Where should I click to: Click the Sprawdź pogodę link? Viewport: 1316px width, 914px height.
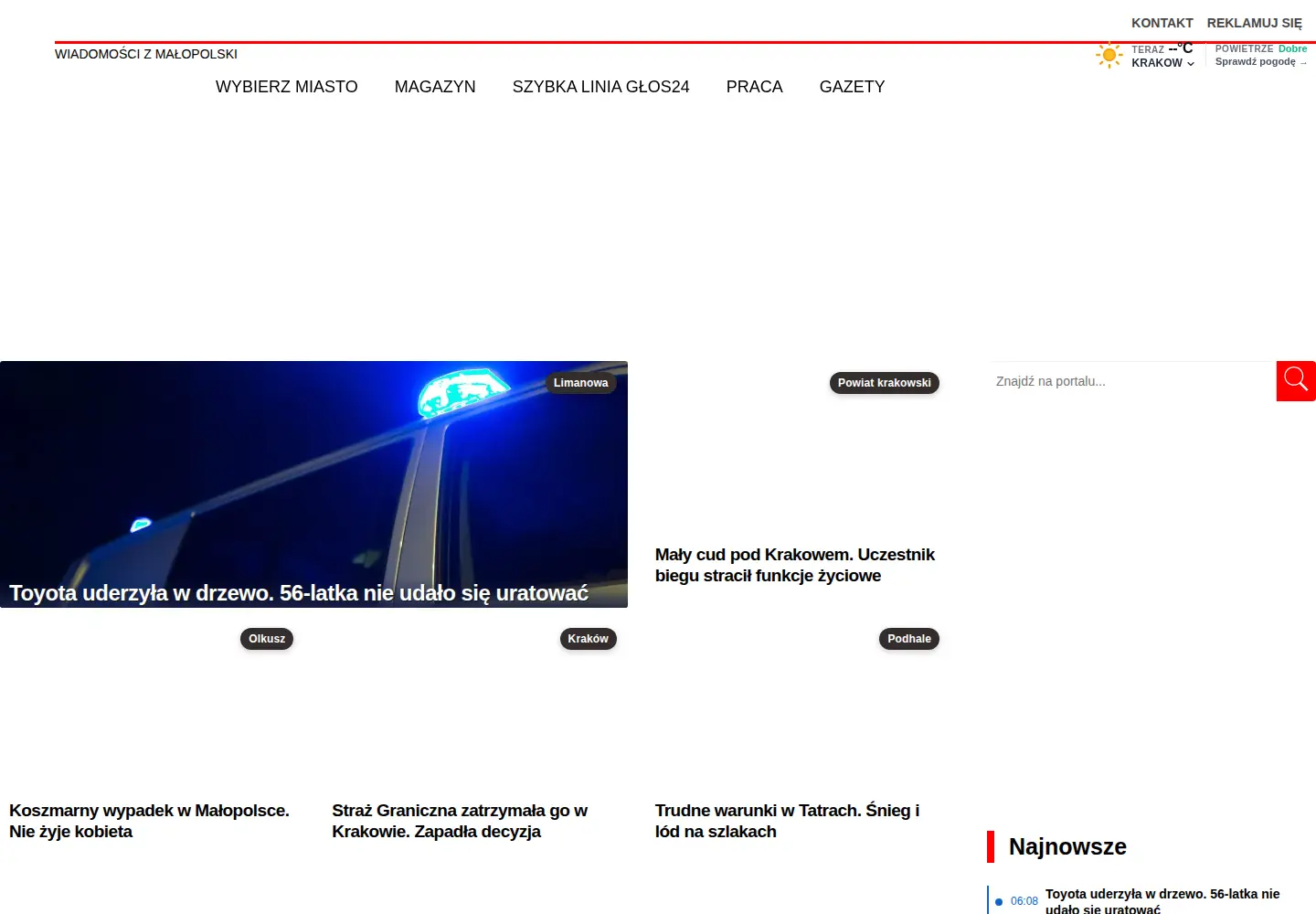tap(1261, 62)
